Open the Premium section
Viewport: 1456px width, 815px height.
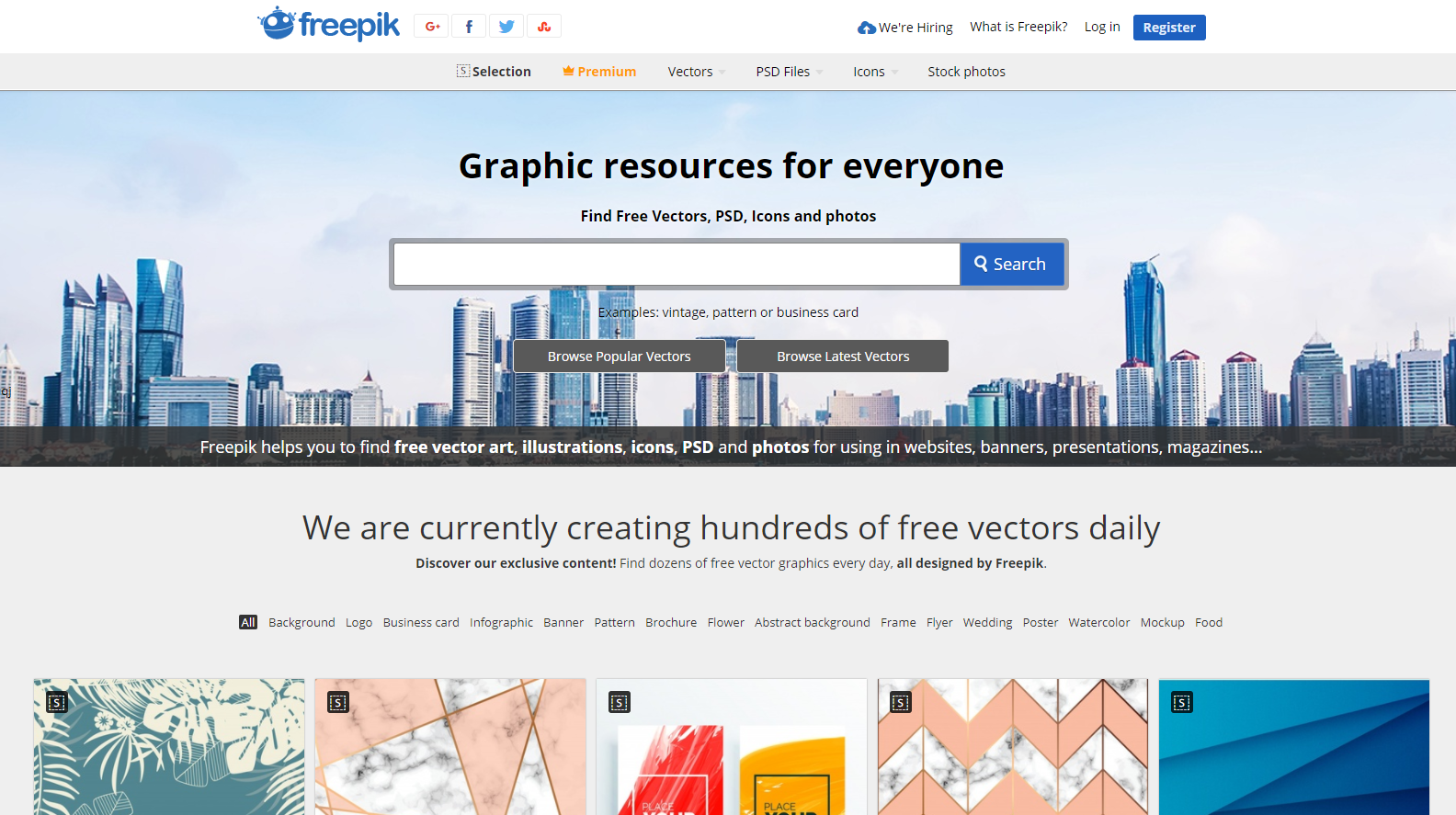(599, 72)
